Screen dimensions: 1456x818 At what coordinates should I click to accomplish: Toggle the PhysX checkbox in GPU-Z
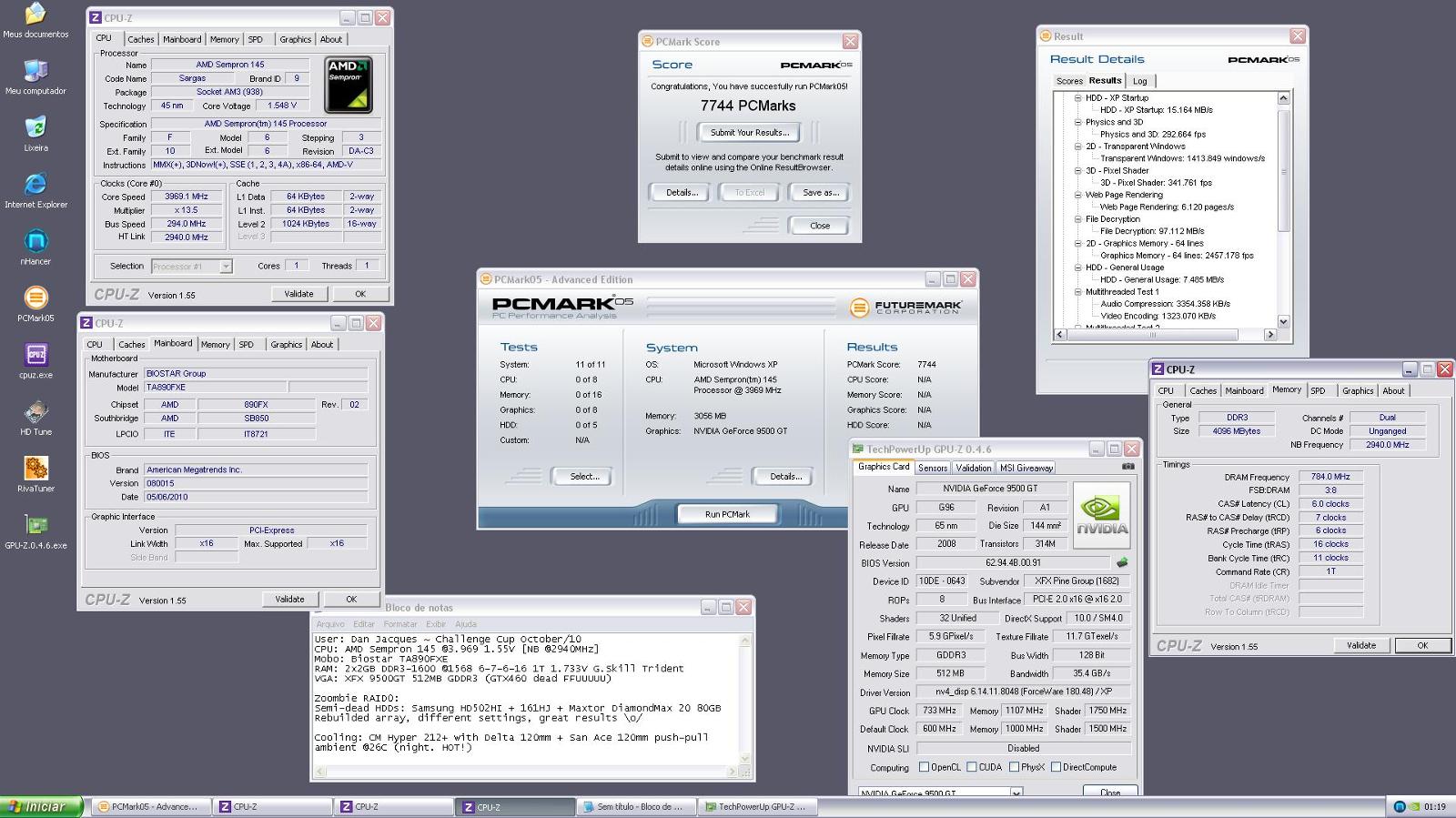(x=1014, y=767)
